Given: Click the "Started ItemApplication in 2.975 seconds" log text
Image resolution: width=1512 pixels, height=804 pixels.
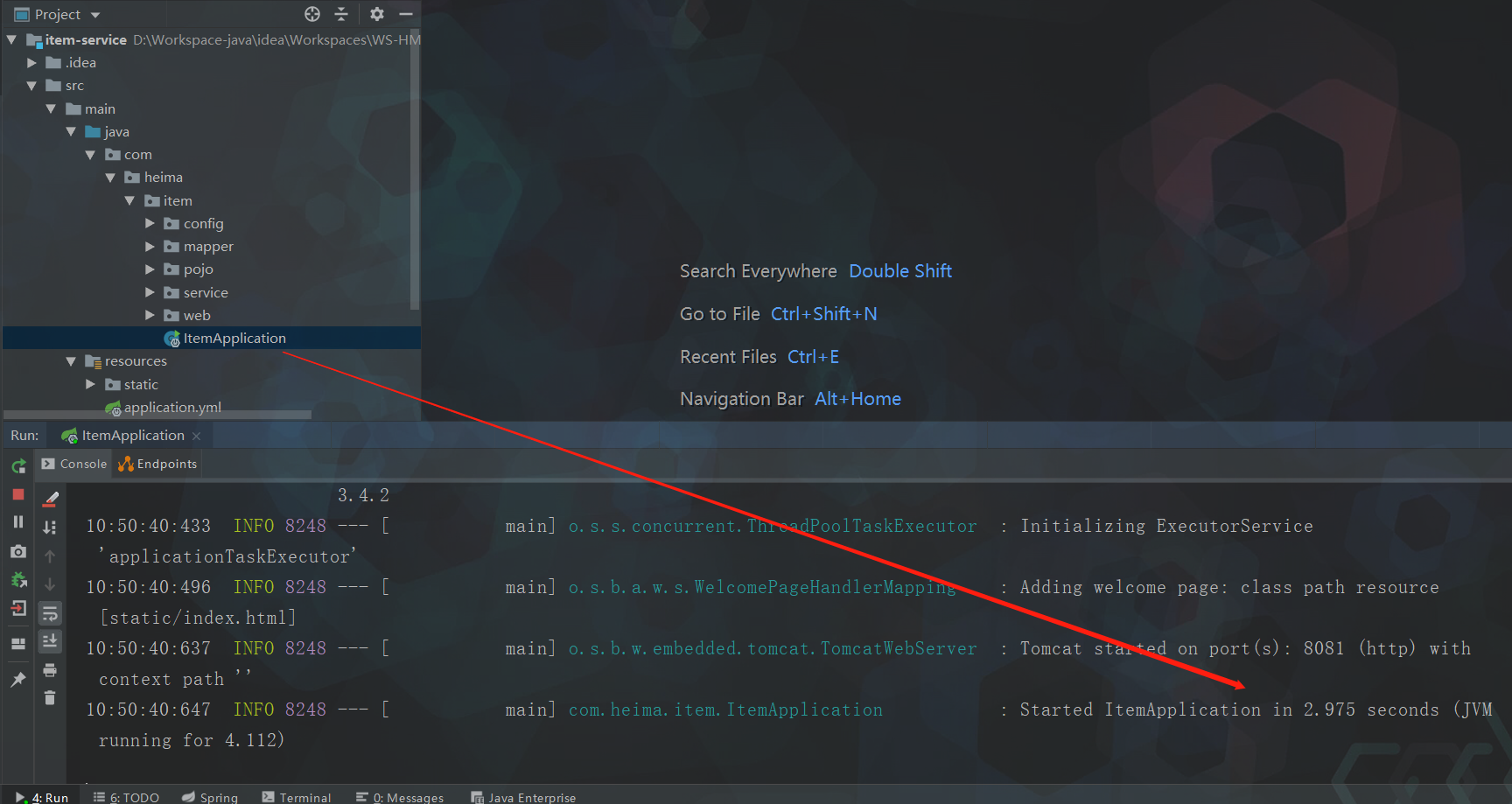Looking at the screenshot, I should [x=1228, y=710].
